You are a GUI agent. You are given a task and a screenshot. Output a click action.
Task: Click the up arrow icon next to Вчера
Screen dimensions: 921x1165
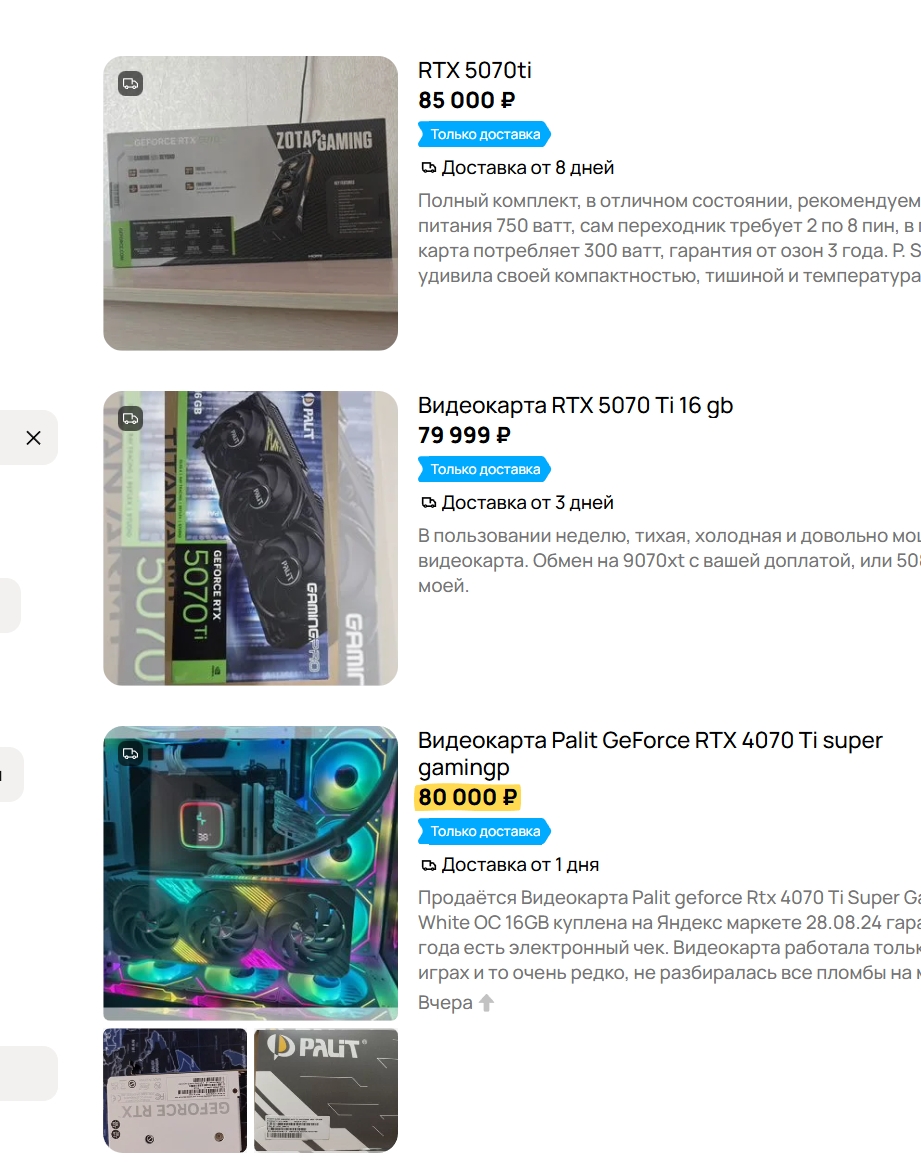click(x=486, y=1003)
